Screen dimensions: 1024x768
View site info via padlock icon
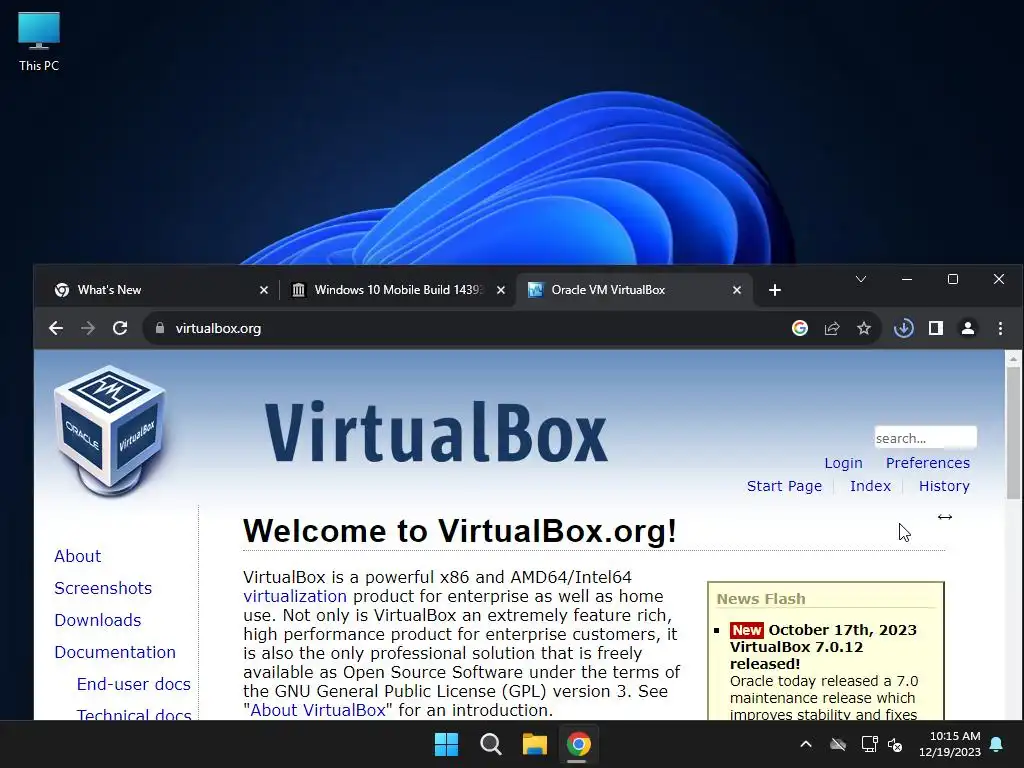[x=160, y=328]
